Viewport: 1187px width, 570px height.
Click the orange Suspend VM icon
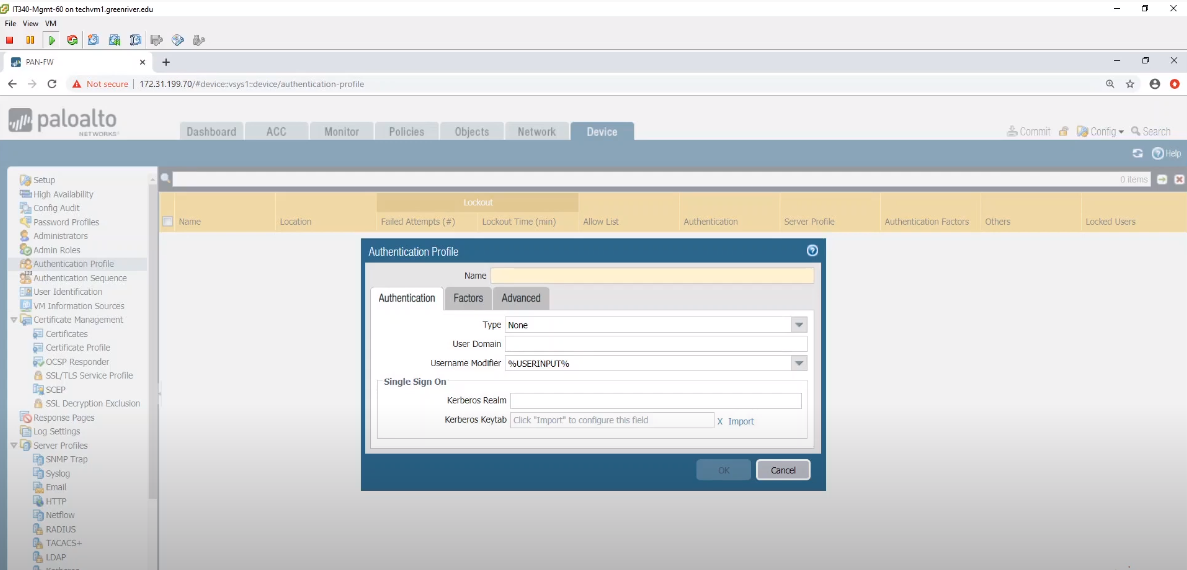click(x=30, y=40)
